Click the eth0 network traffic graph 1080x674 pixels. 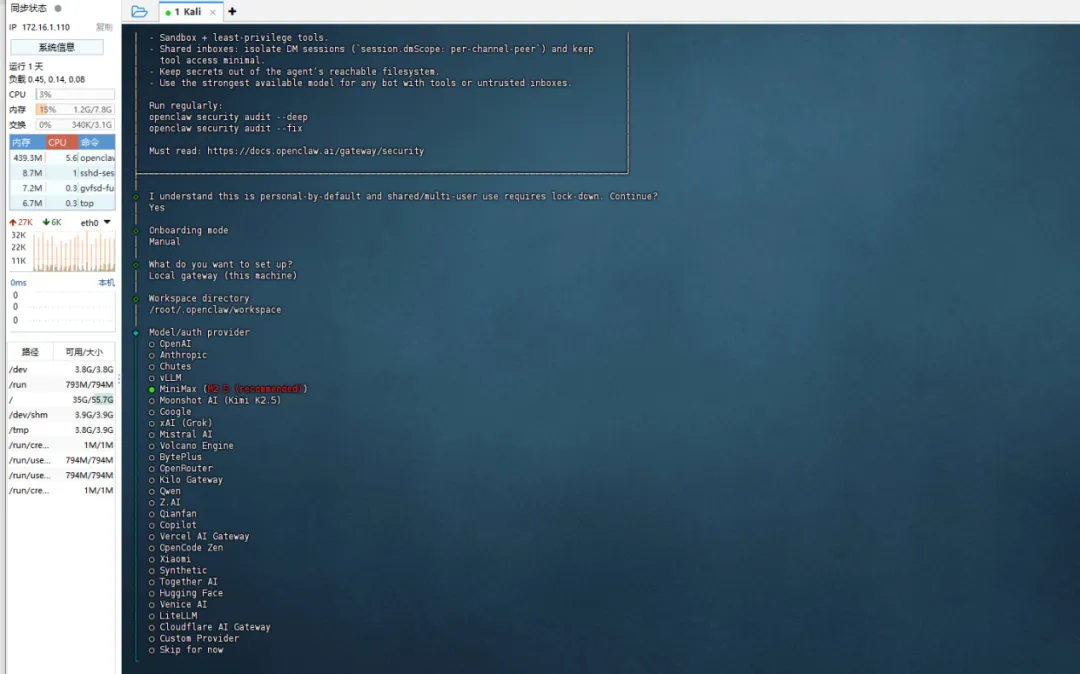73,251
